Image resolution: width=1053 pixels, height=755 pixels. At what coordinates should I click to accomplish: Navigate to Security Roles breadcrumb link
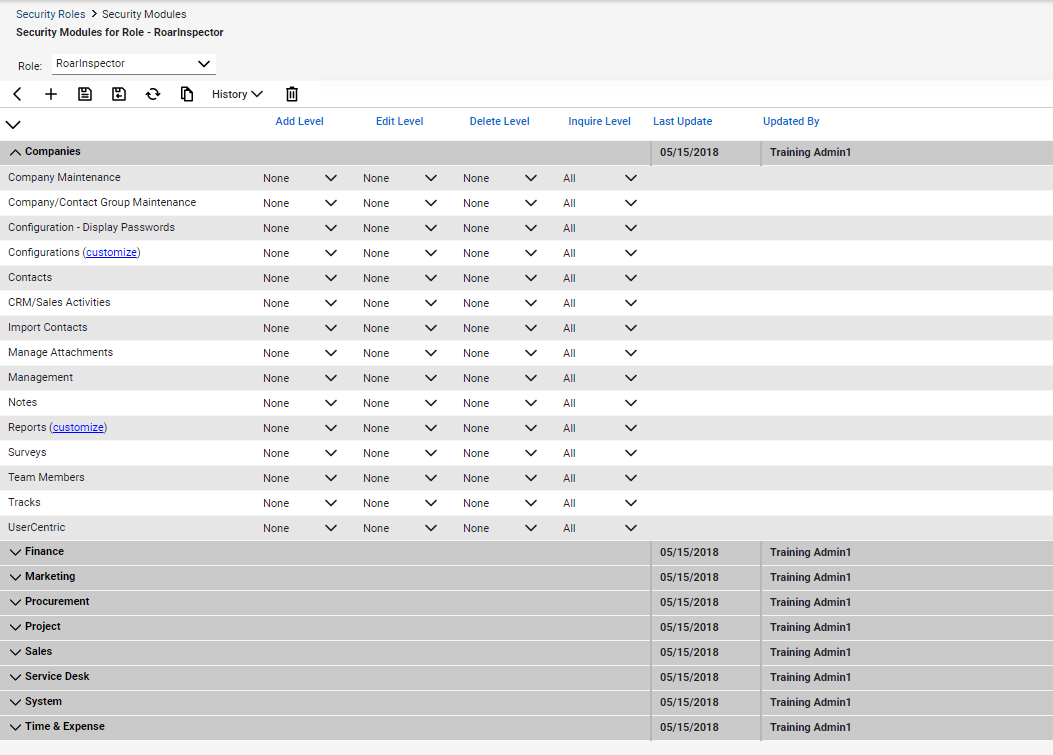pyautogui.click(x=50, y=14)
